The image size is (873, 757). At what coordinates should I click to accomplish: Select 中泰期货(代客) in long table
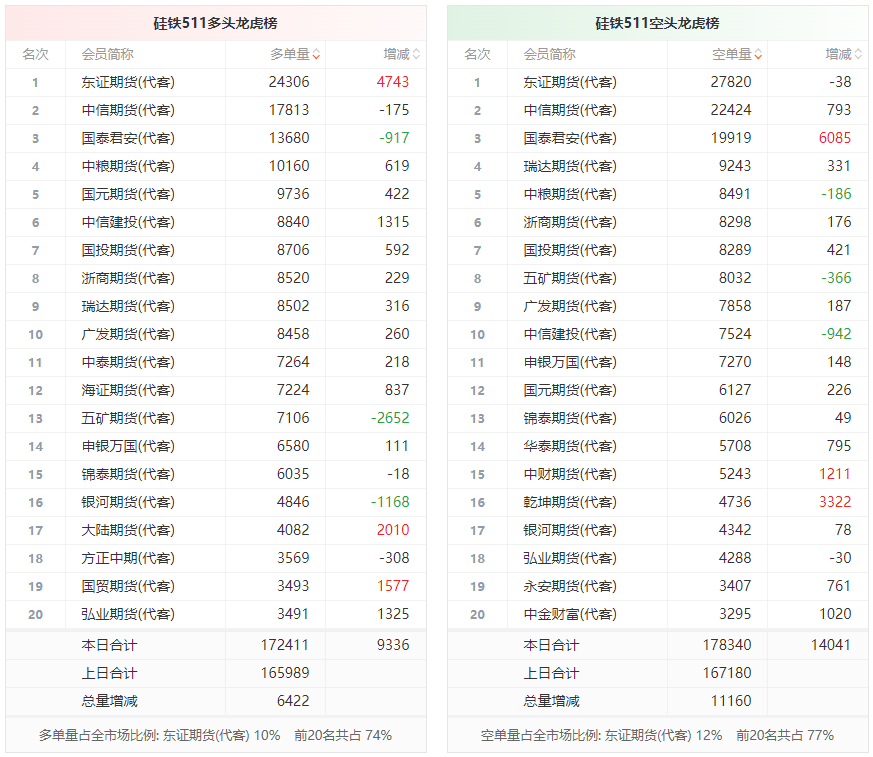point(128,362)
